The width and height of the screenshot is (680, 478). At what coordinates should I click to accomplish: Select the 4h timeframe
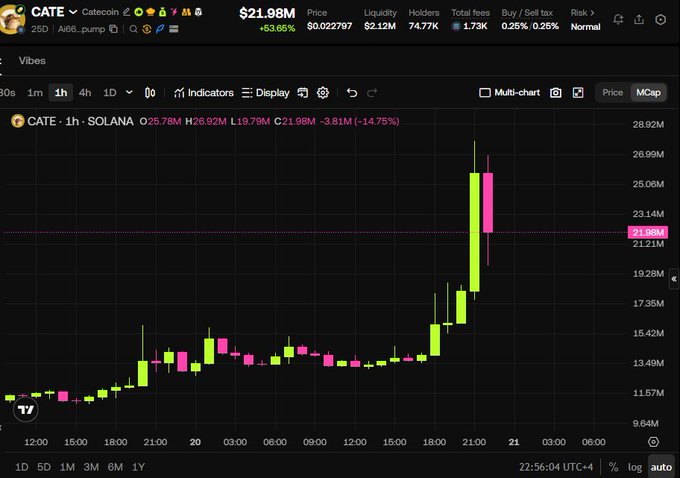click(x=85, y=92)
